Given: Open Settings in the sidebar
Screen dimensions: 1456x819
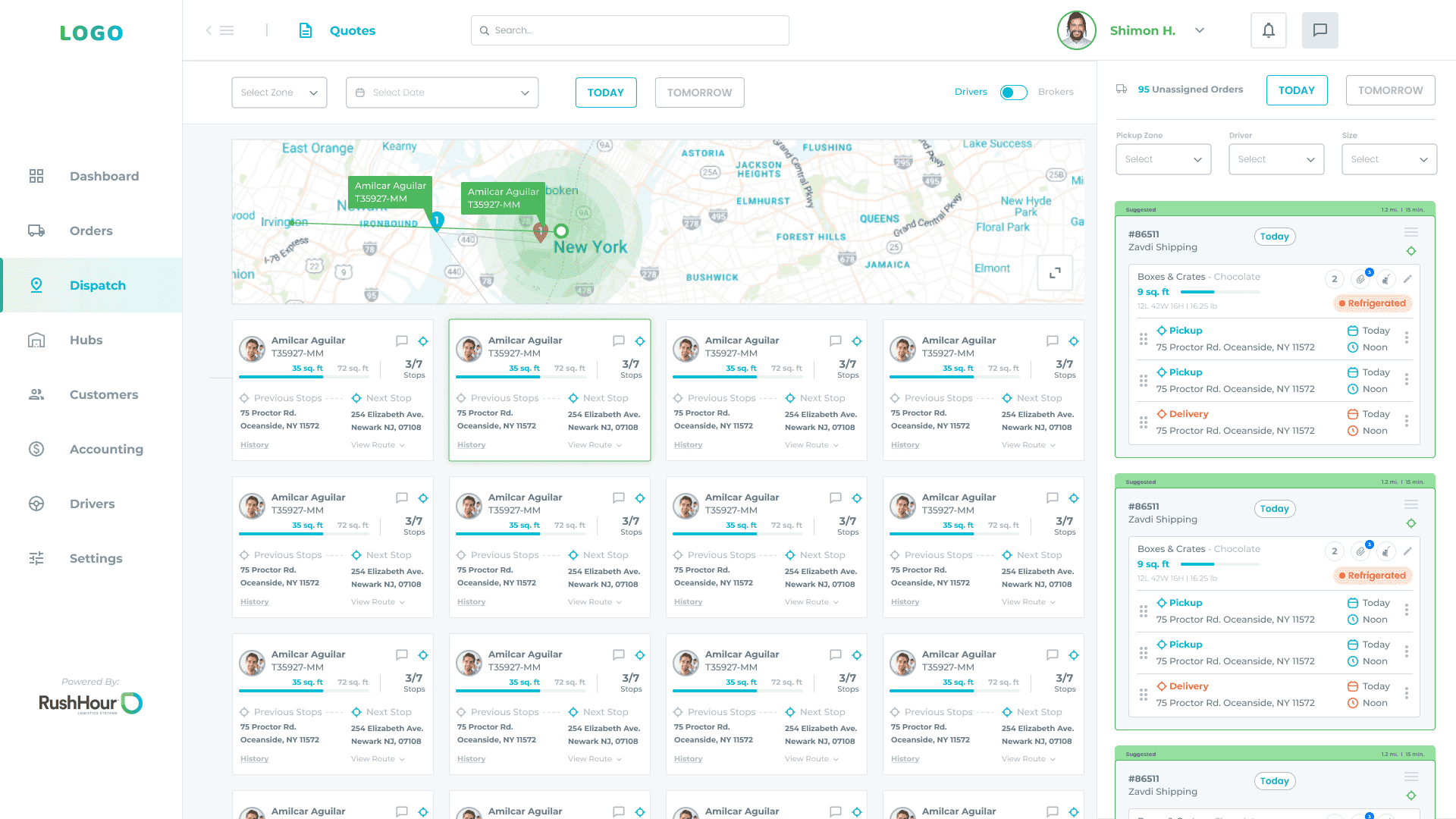Looking at the screenshot, I should coord(91,558).
